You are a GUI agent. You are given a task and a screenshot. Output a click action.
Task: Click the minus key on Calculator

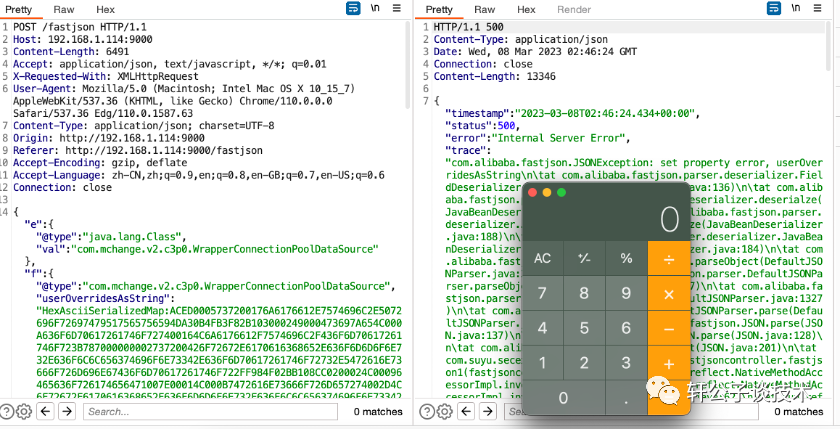[x=669, y=329]
